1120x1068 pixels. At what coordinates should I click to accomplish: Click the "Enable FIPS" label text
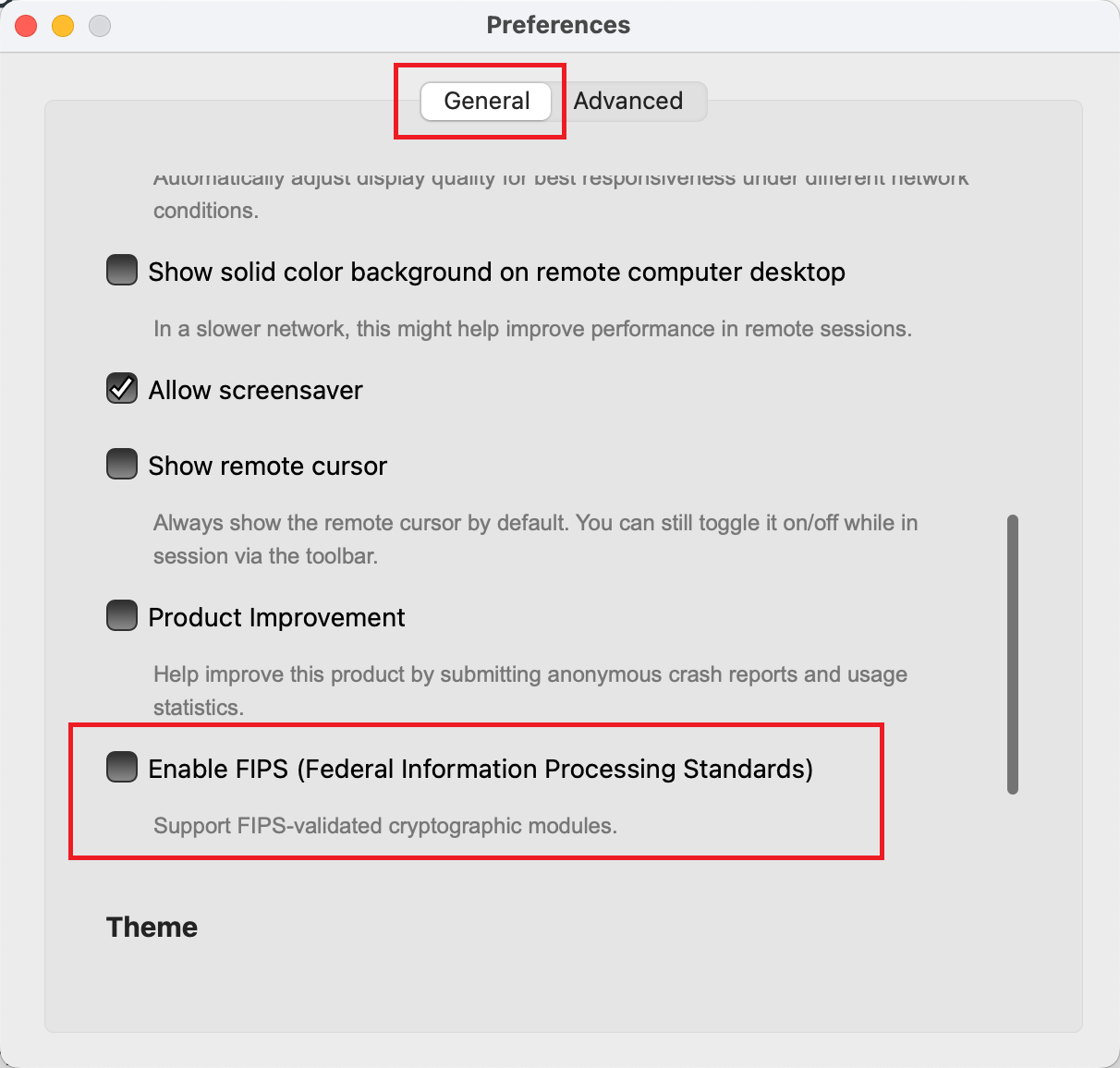coord(481,770)
